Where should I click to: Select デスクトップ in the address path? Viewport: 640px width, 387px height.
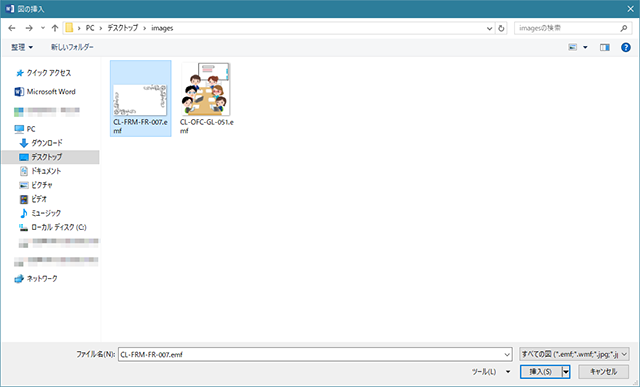pos(122,28)
